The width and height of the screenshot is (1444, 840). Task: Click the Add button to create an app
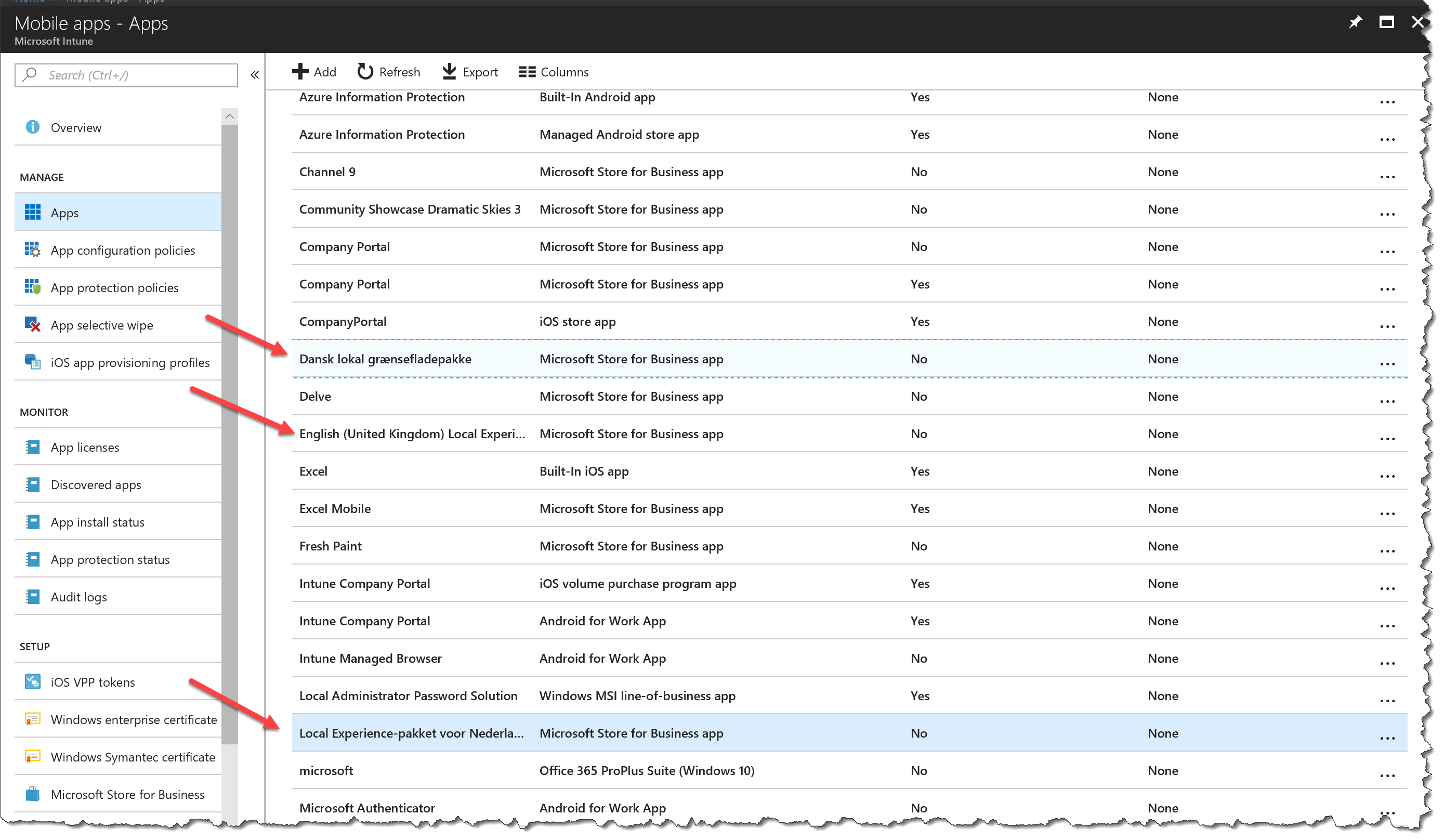(x=314, y=72)
